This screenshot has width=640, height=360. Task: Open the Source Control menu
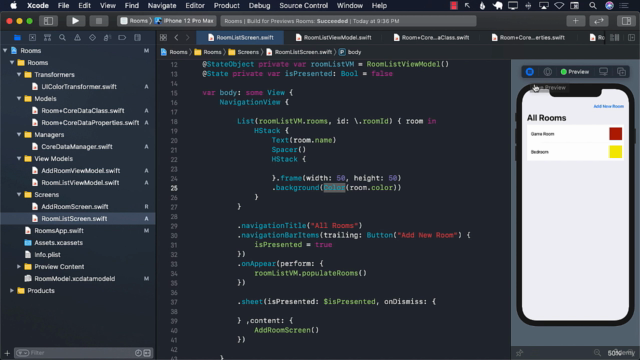(303, 6)
